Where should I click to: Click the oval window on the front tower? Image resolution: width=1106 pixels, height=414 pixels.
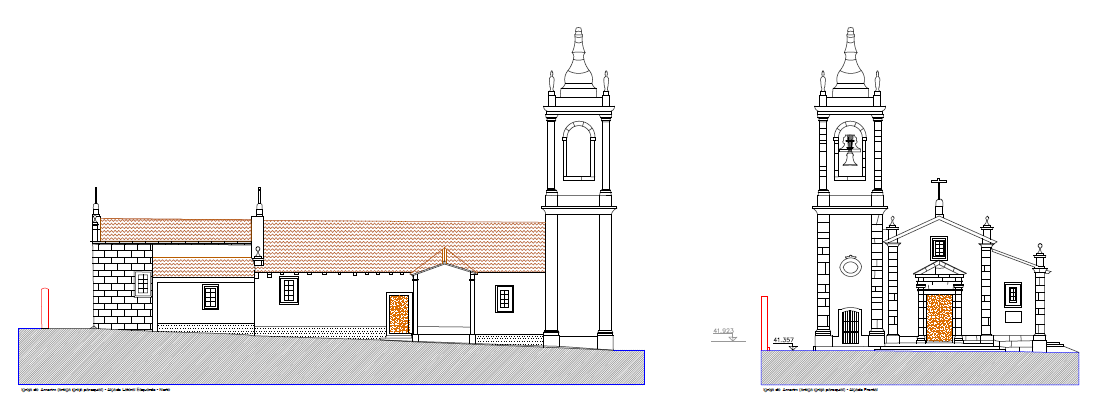click(x=850, y=266)
